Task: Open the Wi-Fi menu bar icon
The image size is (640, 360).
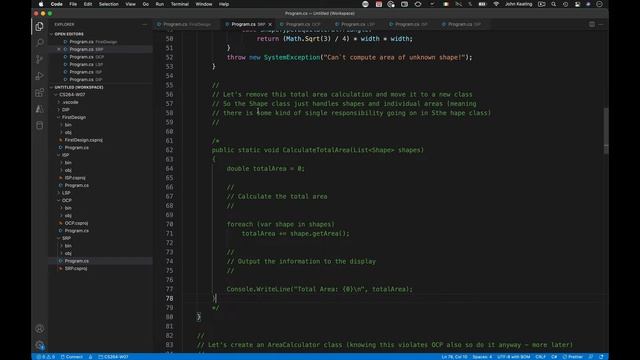Action: click(496, 4)
